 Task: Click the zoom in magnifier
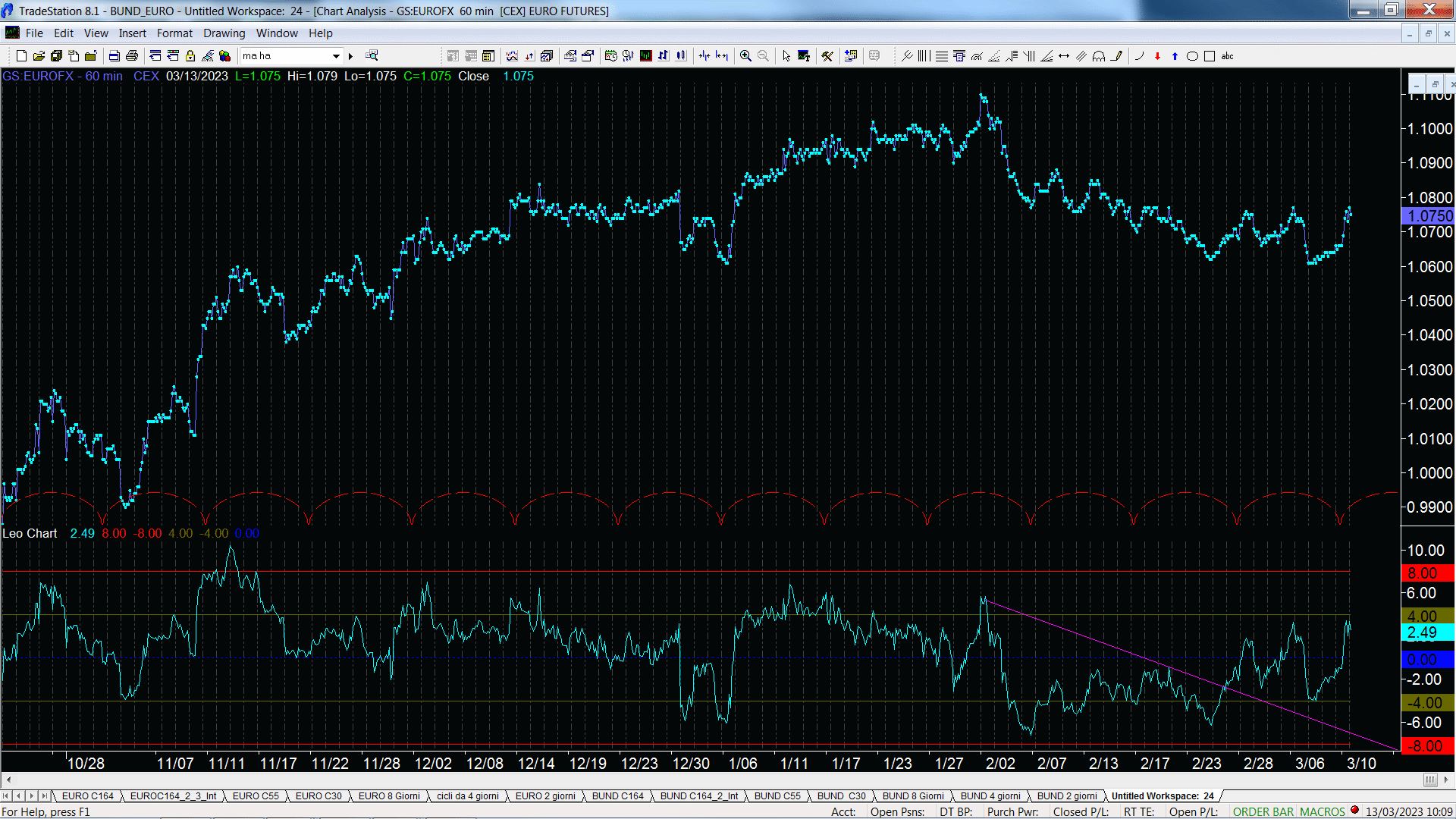tap(745, 56)
